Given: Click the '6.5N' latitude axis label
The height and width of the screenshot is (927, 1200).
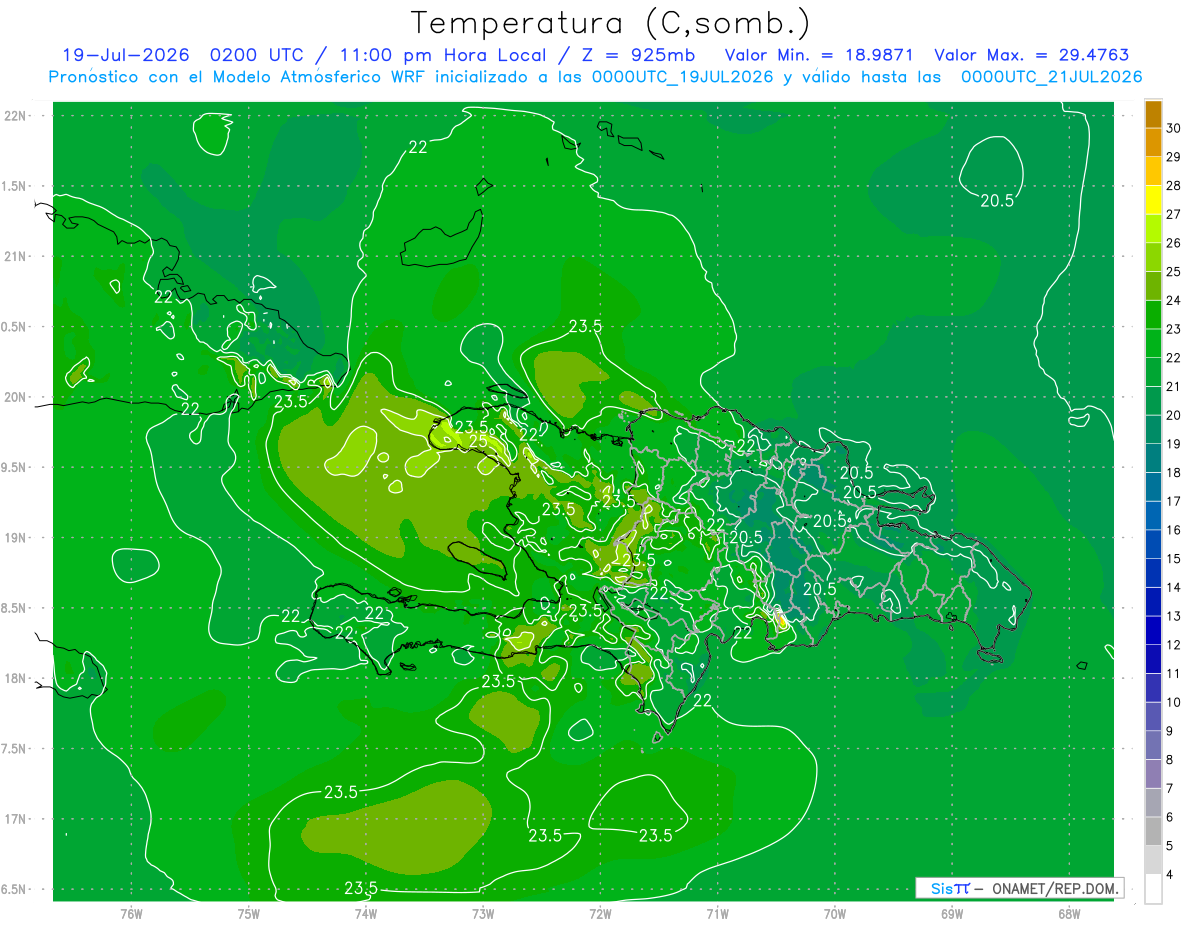Looking at the screenshot, I should coord(15,890).
